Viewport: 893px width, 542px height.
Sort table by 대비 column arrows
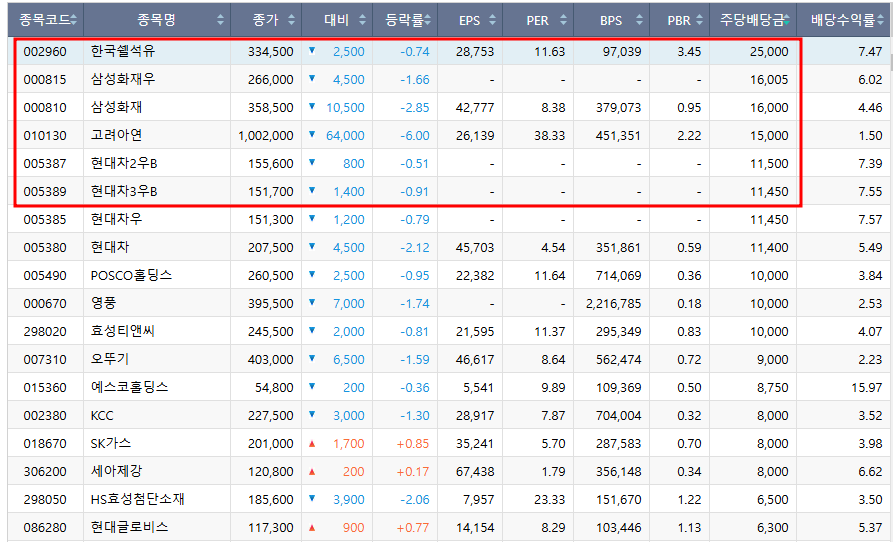tap(362, 20)
